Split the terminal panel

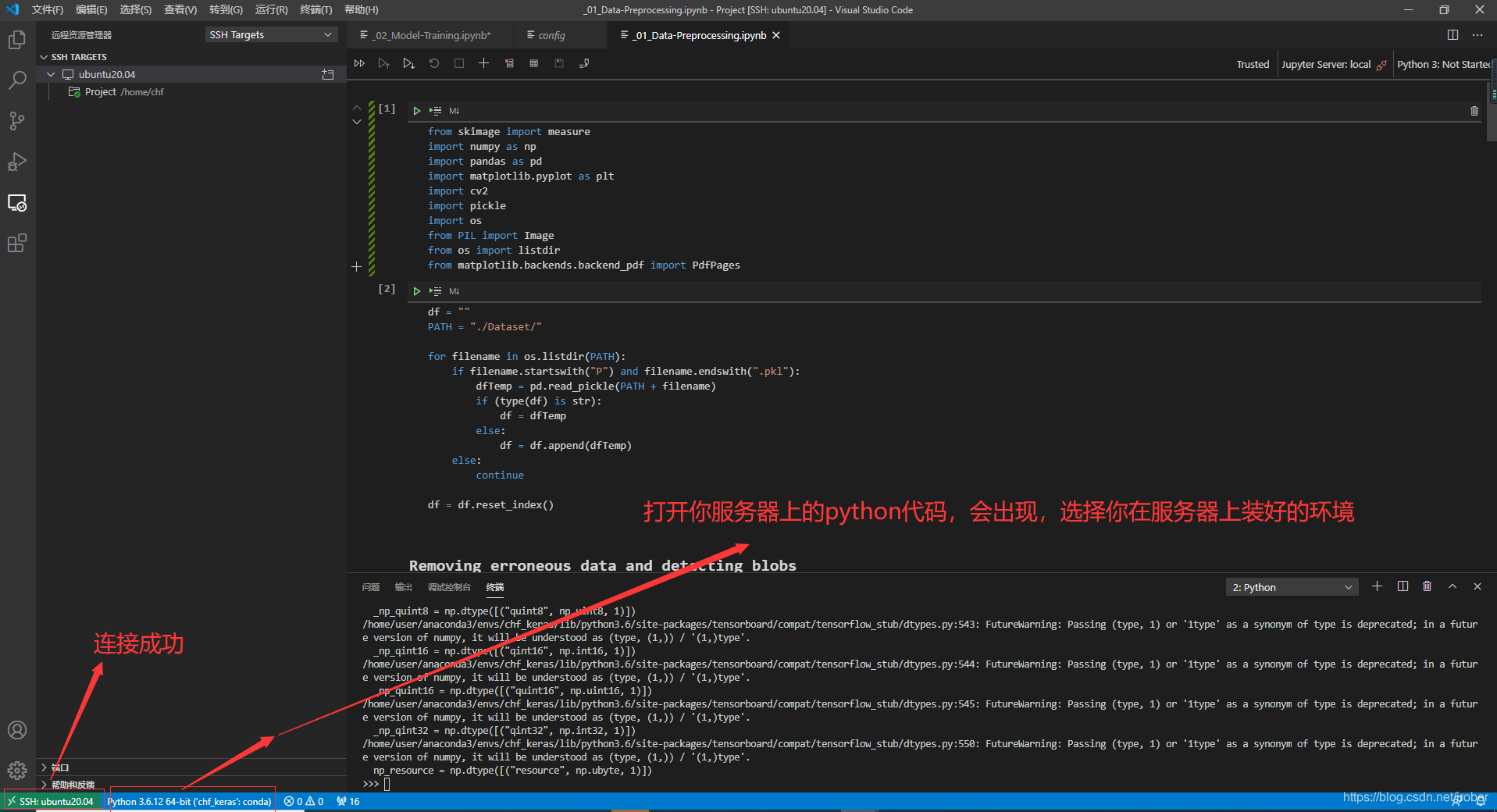coord(1403,586)
